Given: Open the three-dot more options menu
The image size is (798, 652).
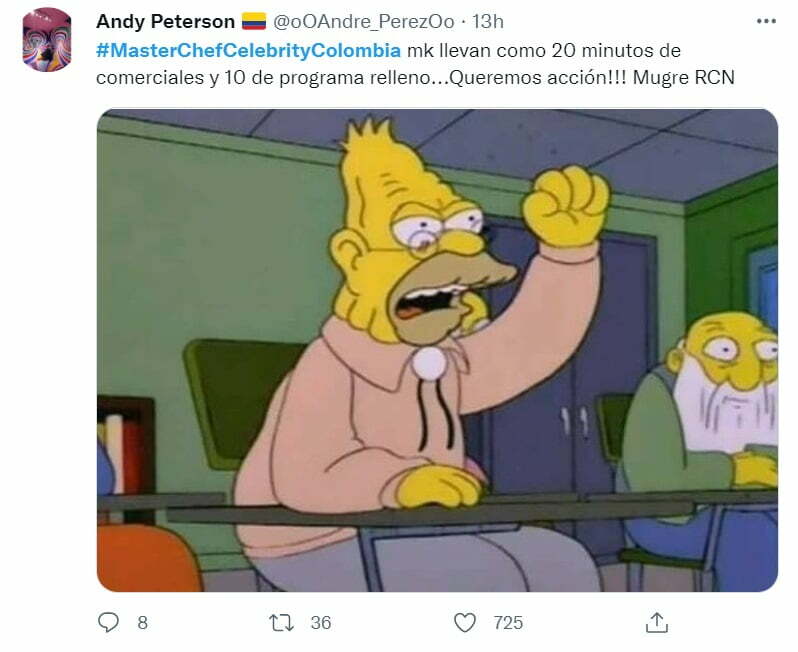Looking at the screenshot, I should tap(766, 21).
